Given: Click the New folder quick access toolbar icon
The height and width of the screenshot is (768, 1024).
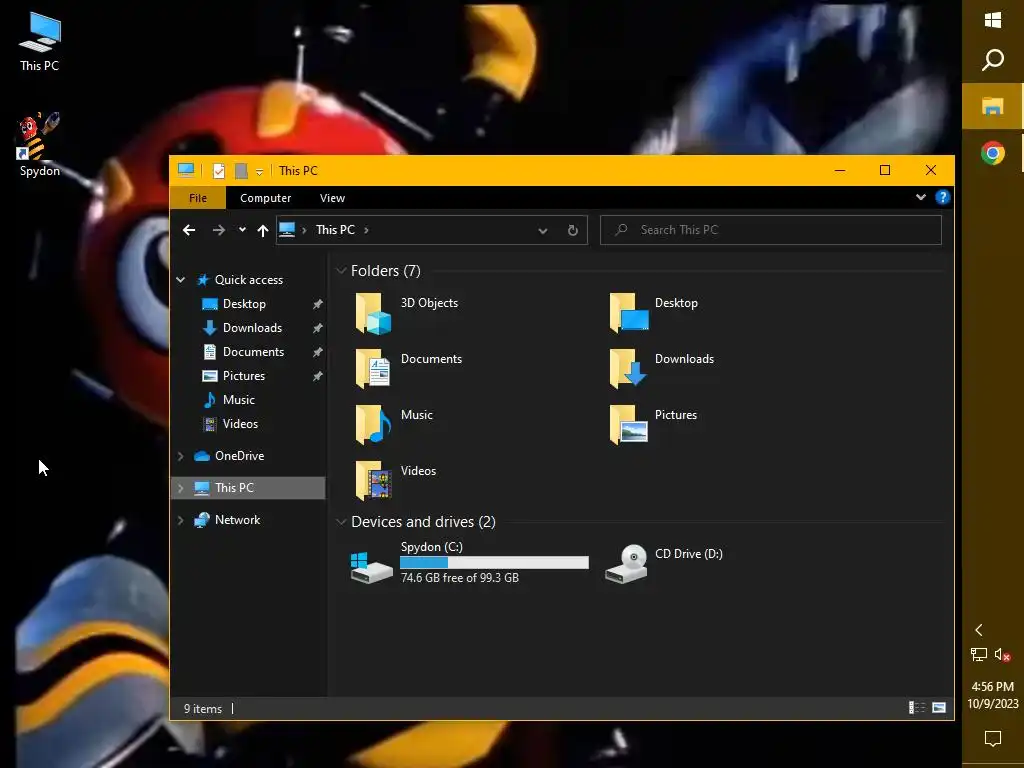Looking at the screenshot, I should coord(241,171).
